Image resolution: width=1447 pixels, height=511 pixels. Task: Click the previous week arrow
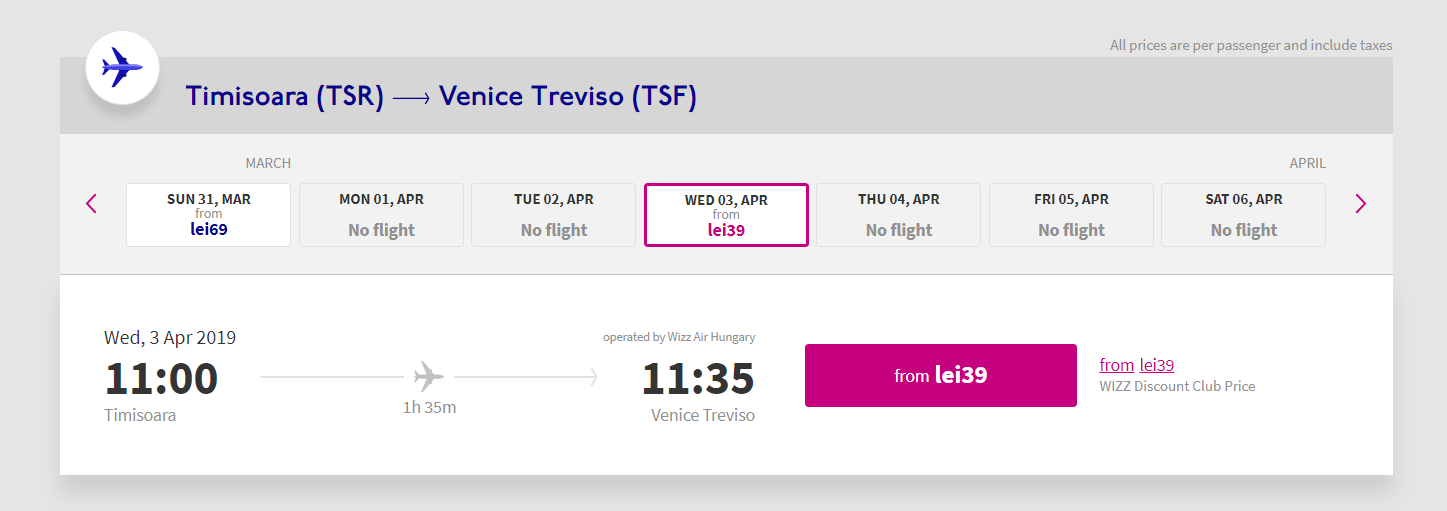pos(92,204)
